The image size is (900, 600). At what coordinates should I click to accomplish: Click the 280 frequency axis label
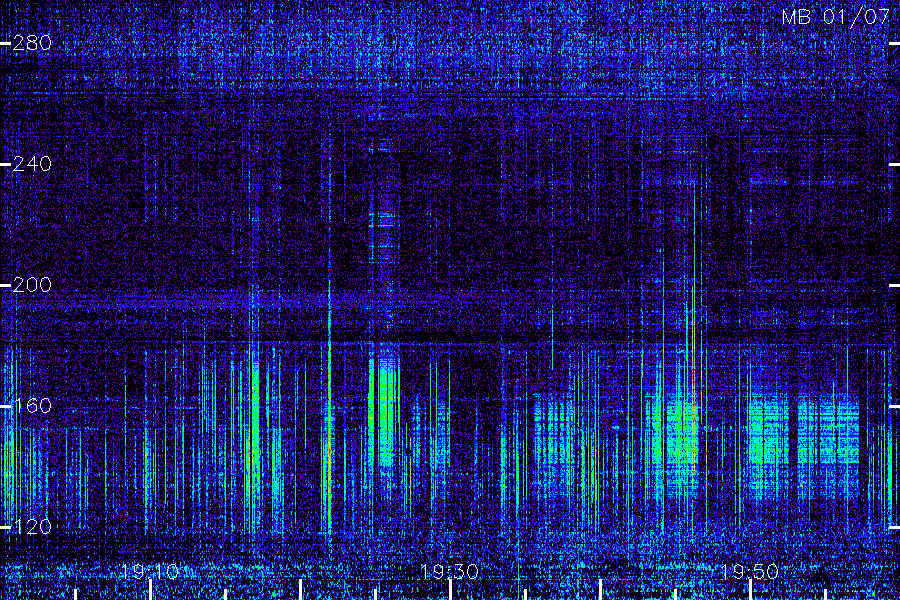(32, 43)
